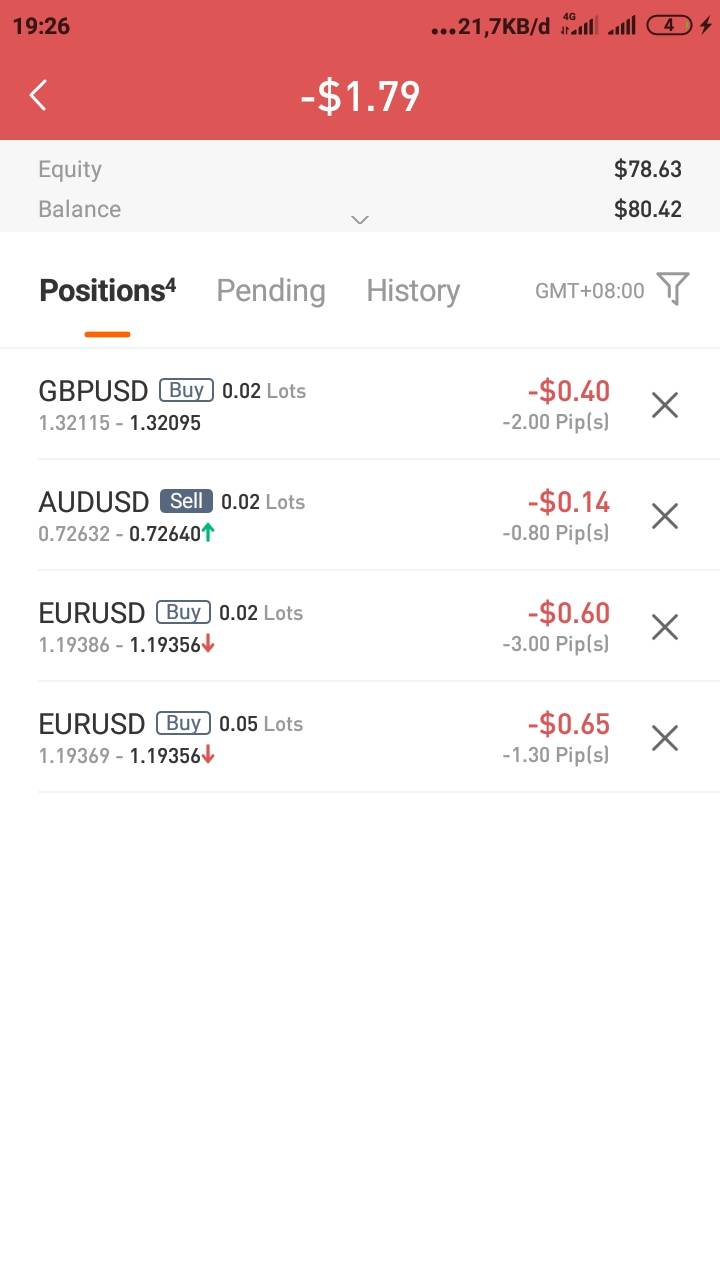
Task: Close the EURUSD 0.02 lots position
Action: point(664,627)
